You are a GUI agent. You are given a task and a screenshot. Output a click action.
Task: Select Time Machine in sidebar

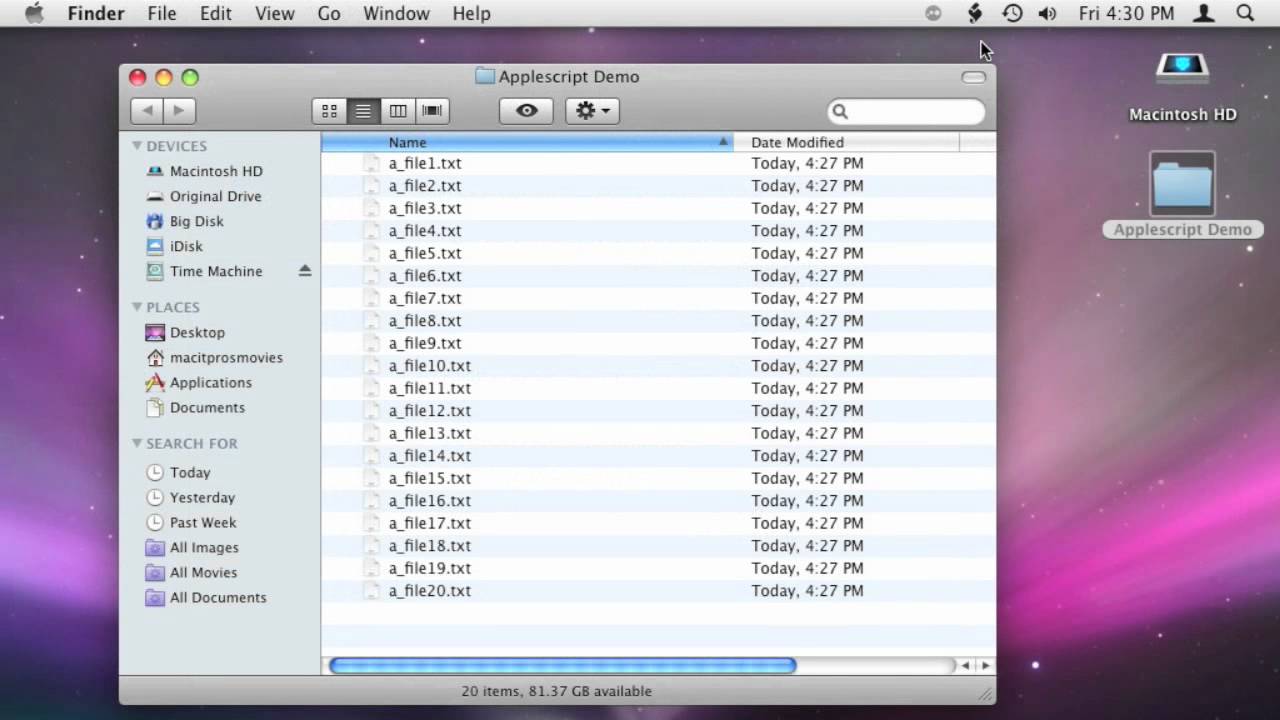point(216,271)
